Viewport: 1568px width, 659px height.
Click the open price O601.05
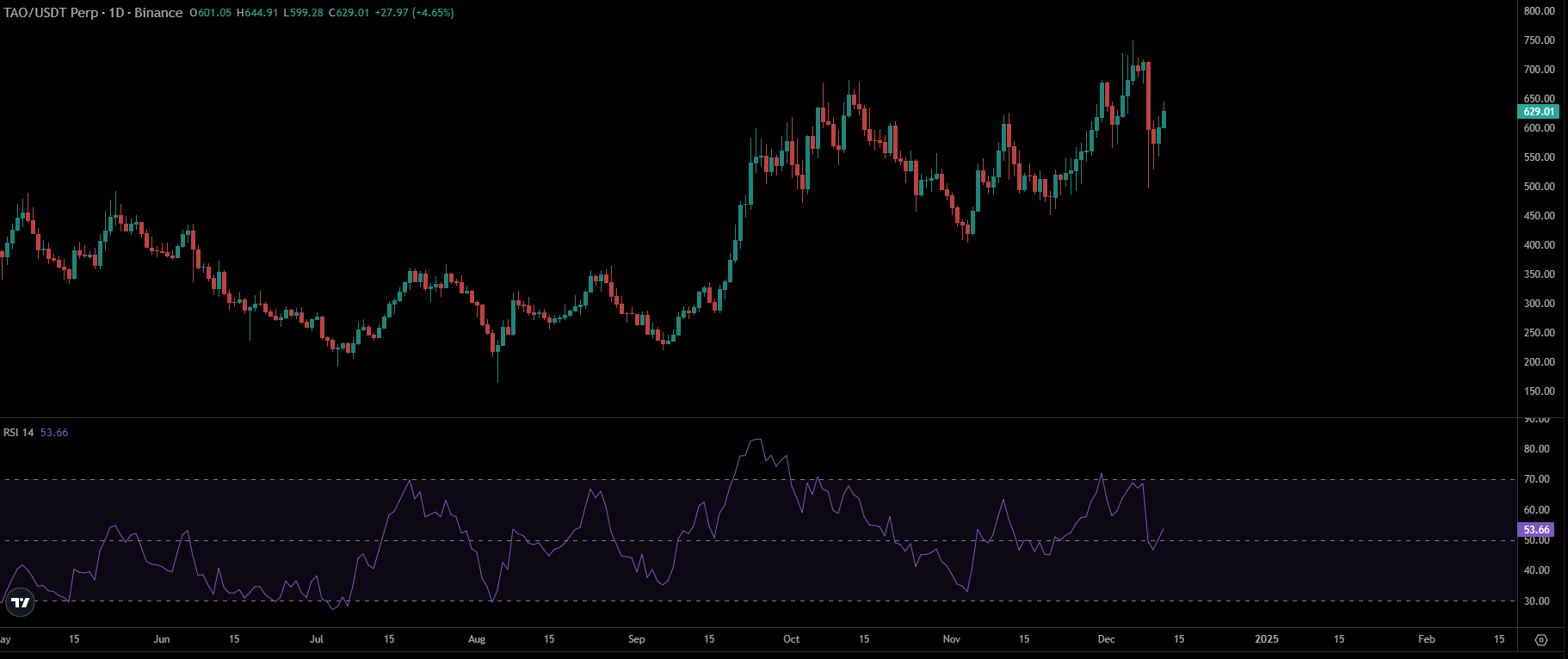(x=211, y=13)
